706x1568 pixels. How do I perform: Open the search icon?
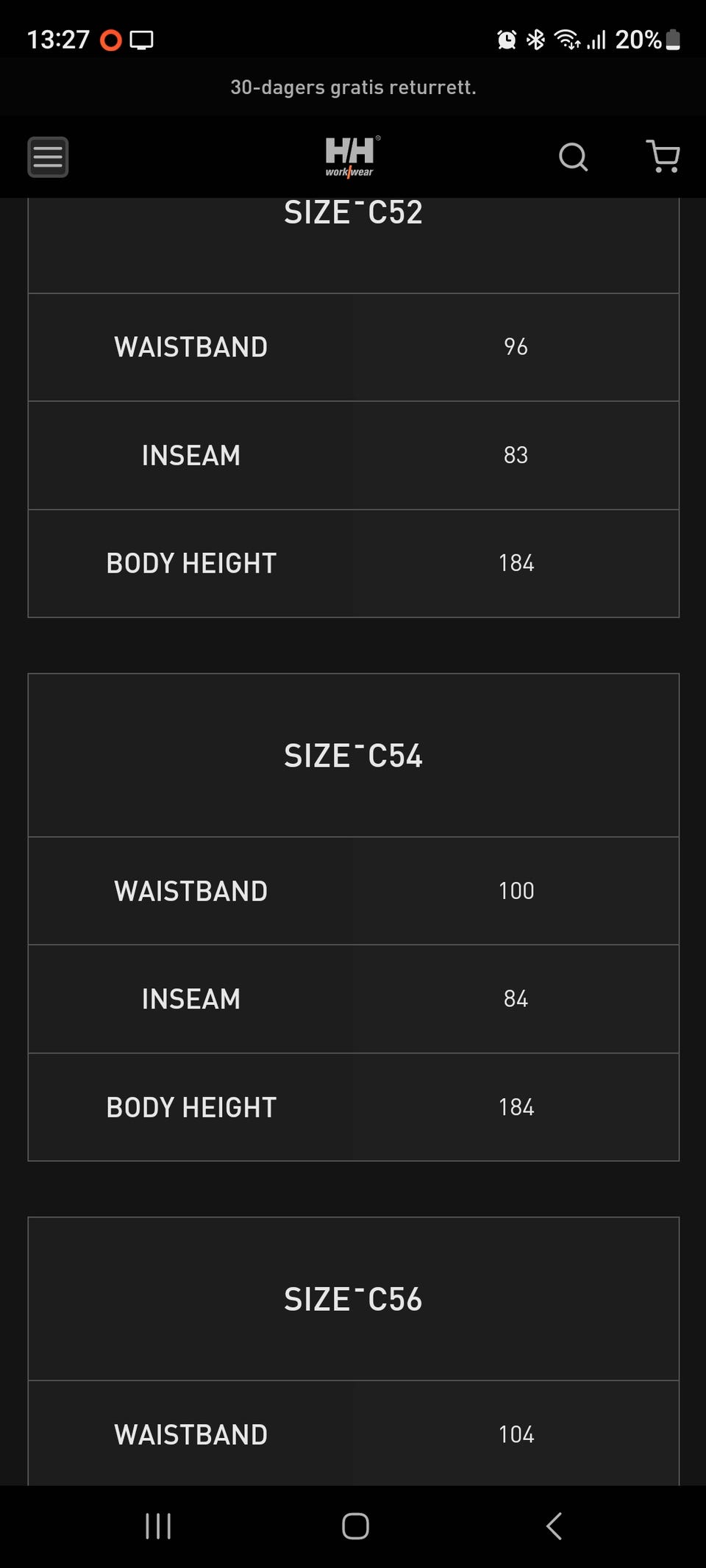[573, 157]
